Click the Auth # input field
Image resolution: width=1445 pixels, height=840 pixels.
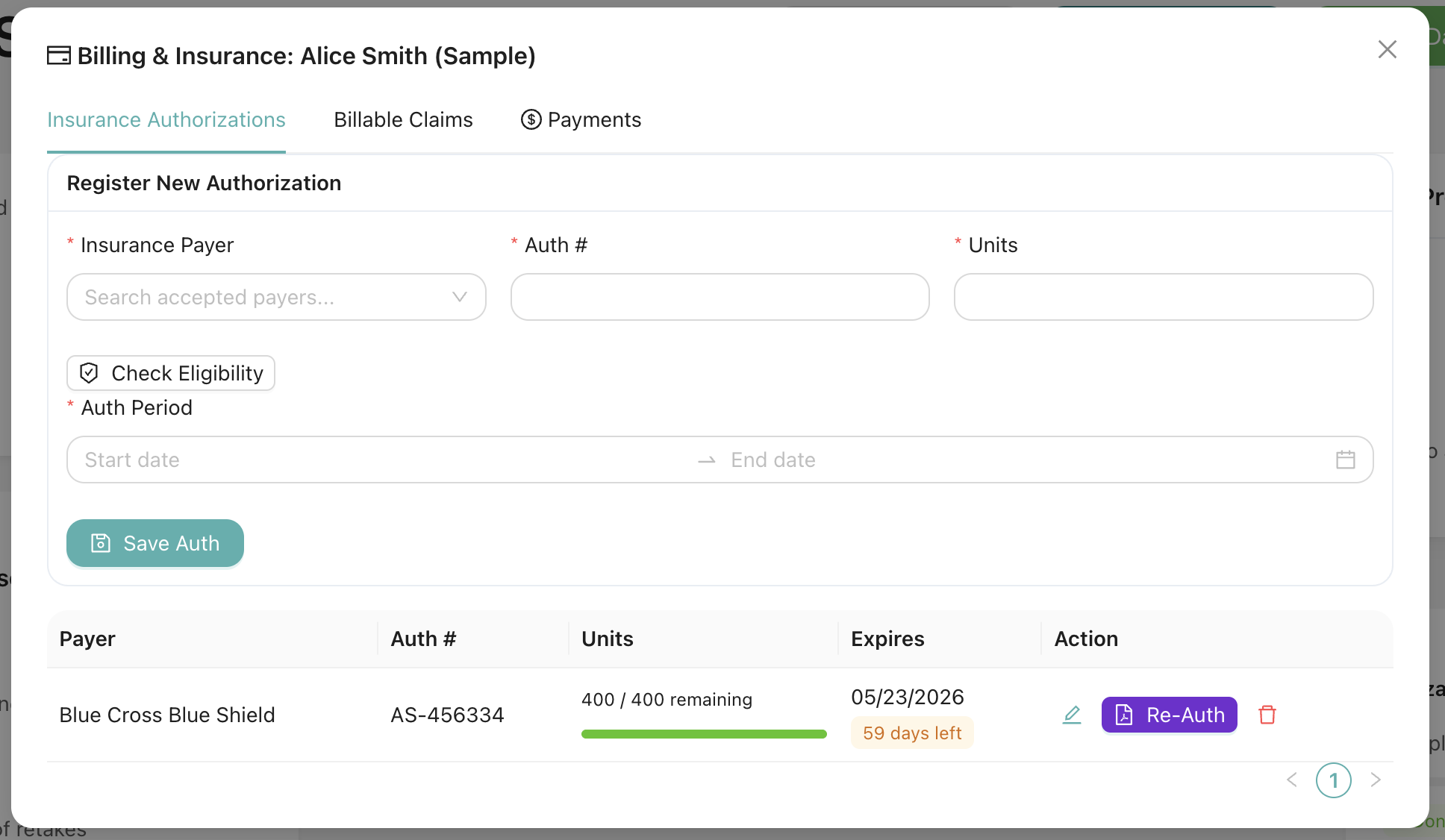[720, 297]
